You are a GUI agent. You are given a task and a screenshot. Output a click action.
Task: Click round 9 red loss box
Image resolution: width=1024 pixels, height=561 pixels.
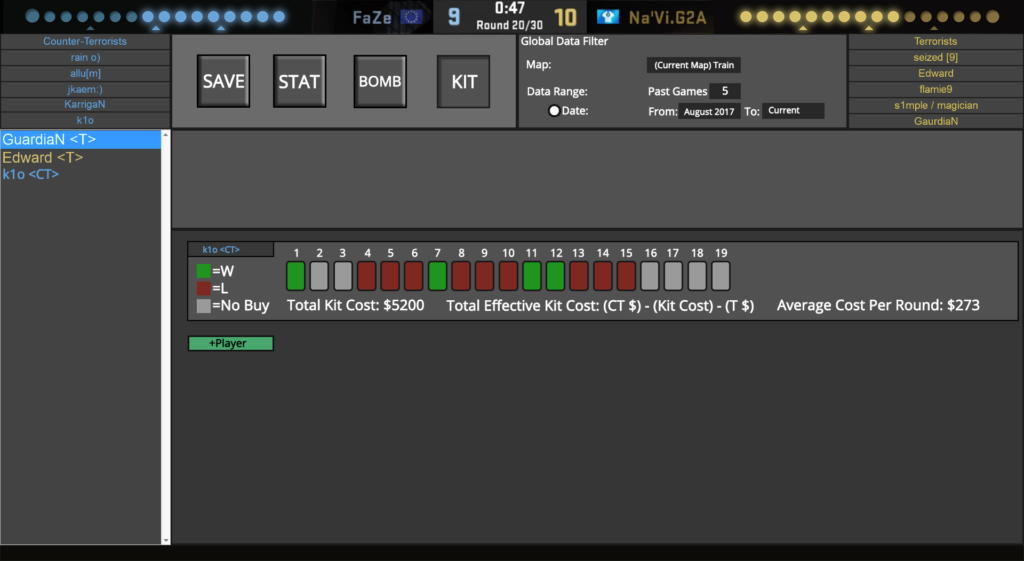[485, 276]
